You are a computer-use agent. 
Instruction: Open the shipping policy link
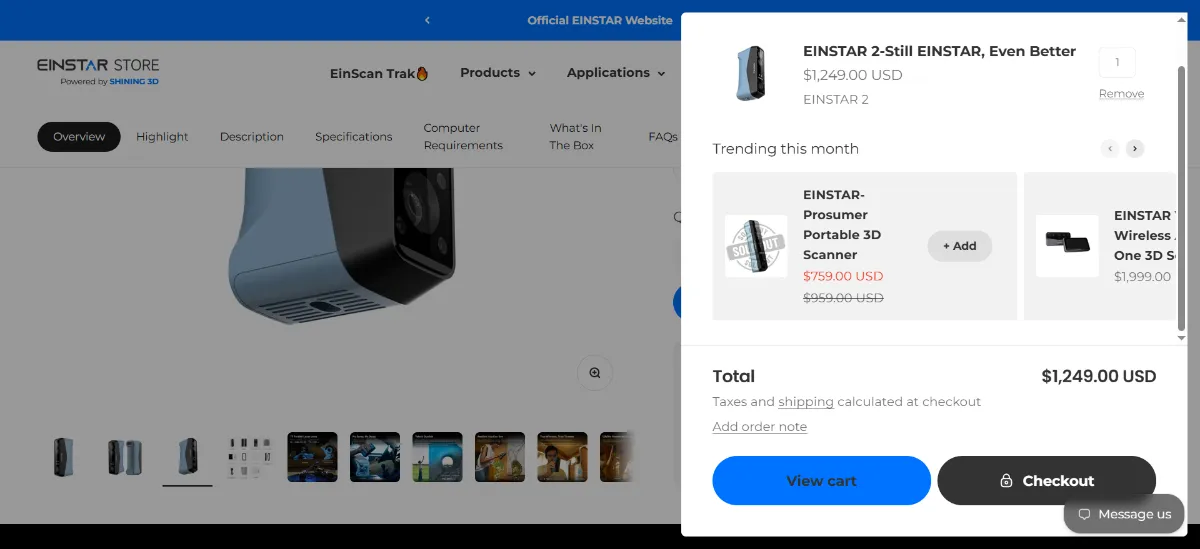pyautogui.click(x=806, y=402)
